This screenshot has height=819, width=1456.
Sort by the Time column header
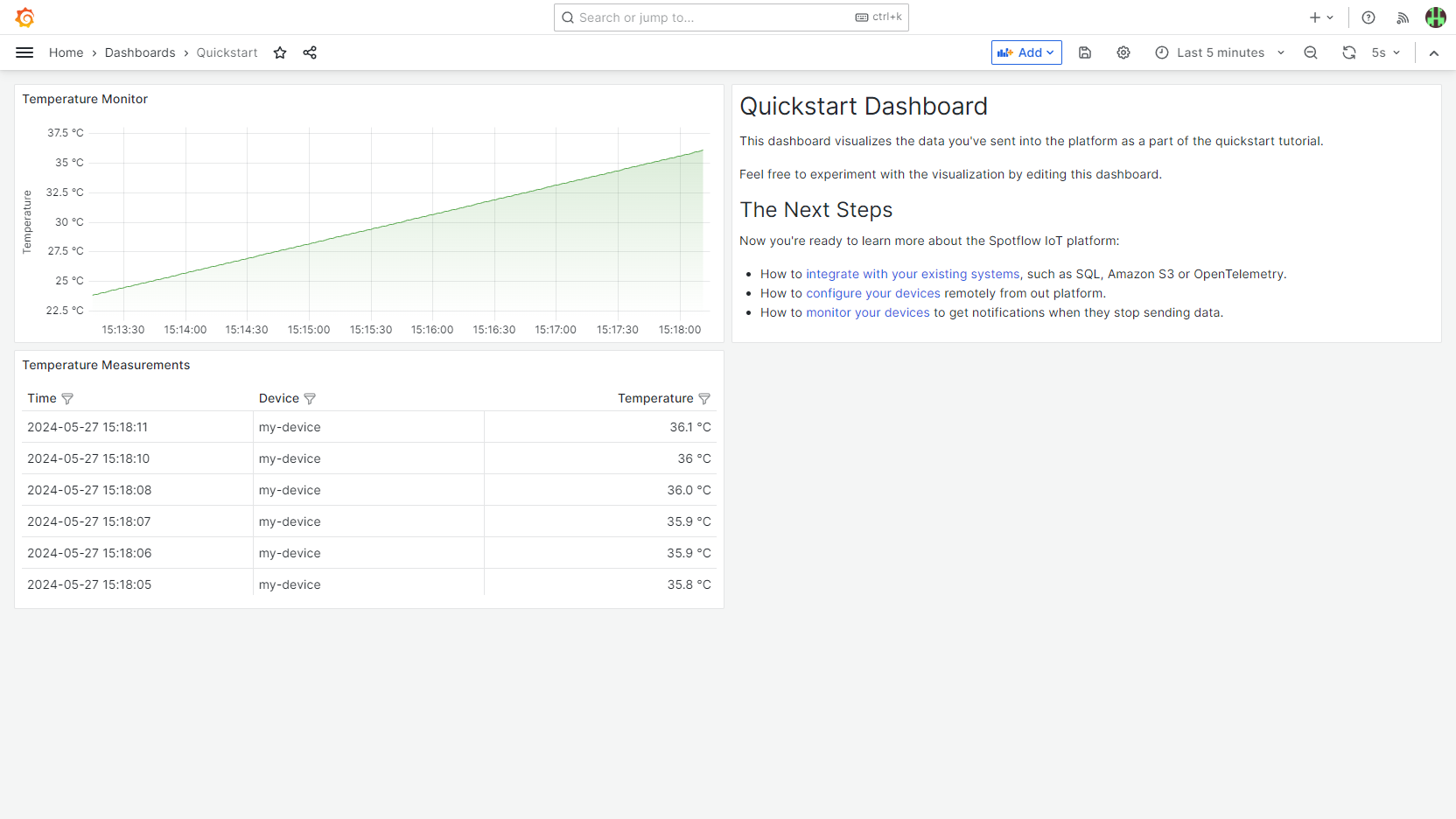point(41,398)
